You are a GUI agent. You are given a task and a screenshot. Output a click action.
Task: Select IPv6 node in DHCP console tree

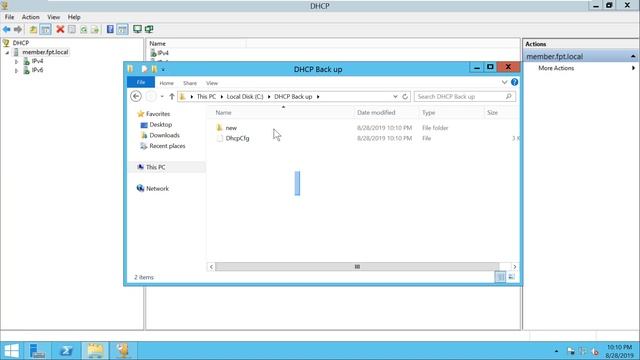click(x=37, y=70)
